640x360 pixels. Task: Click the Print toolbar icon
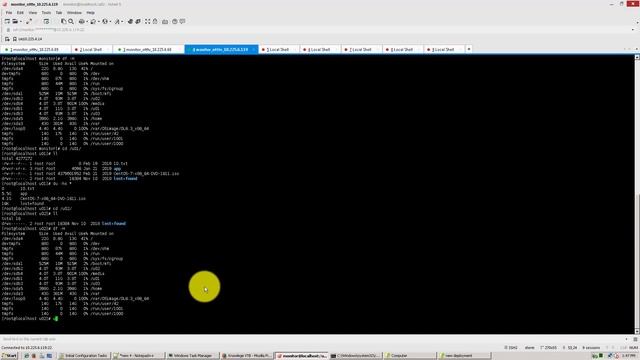click(82, 21)
